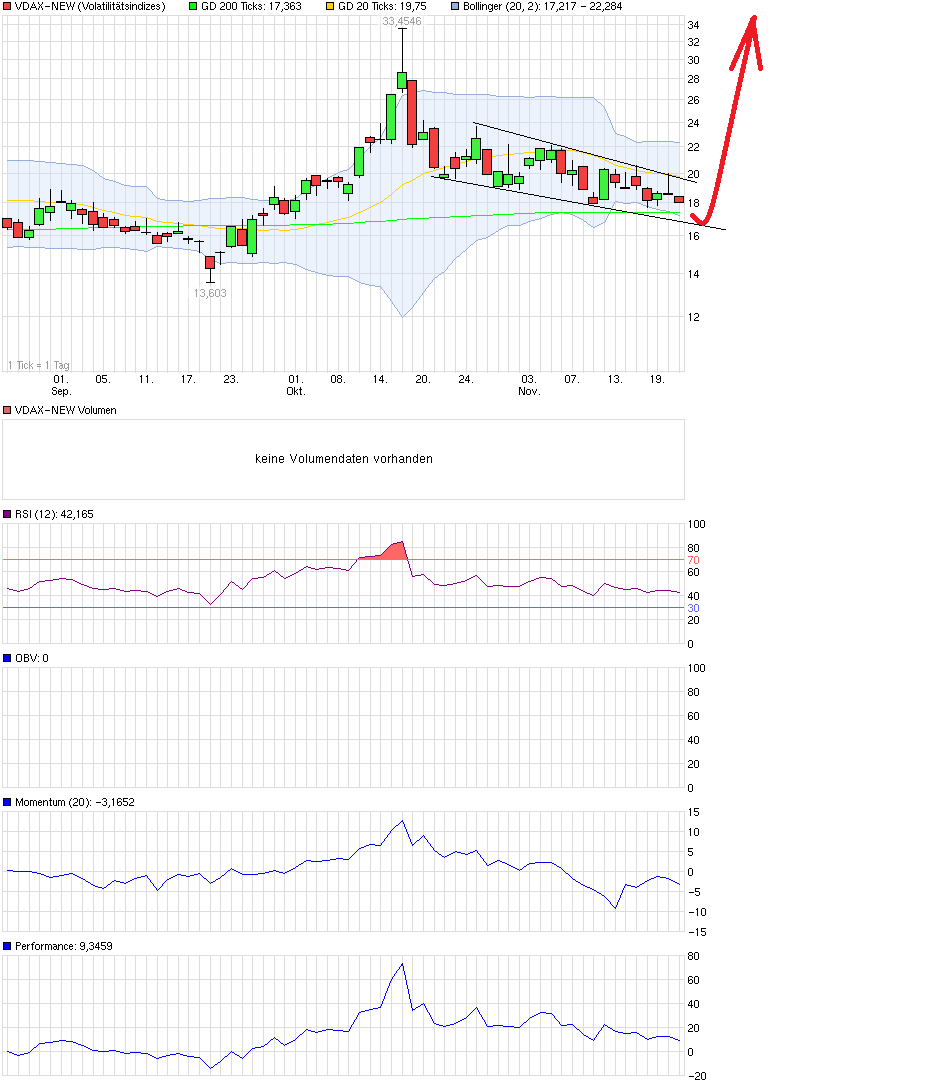The width and height of the screenshot is (925, 1084).
Task: Click the tall red candle after the peak
Action: click(x=412, y=113)
